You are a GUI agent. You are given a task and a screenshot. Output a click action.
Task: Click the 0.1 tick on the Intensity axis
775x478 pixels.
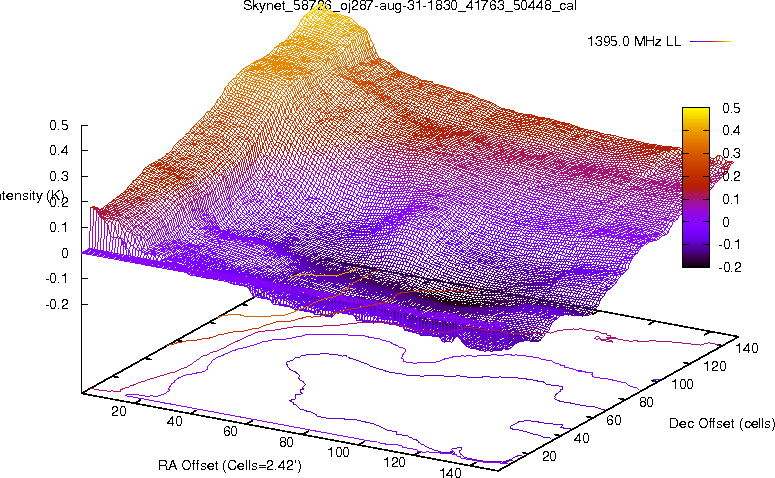[59, 227]
